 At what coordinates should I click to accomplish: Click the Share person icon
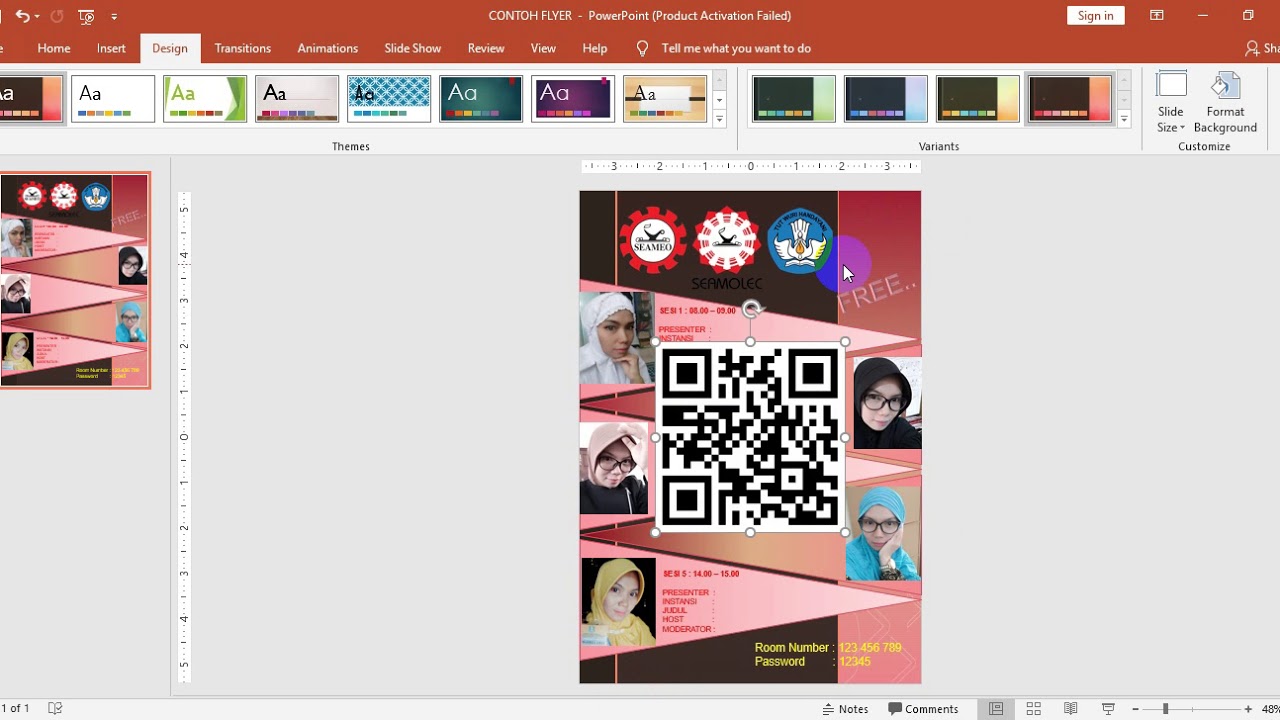(x=1252, y=48)
